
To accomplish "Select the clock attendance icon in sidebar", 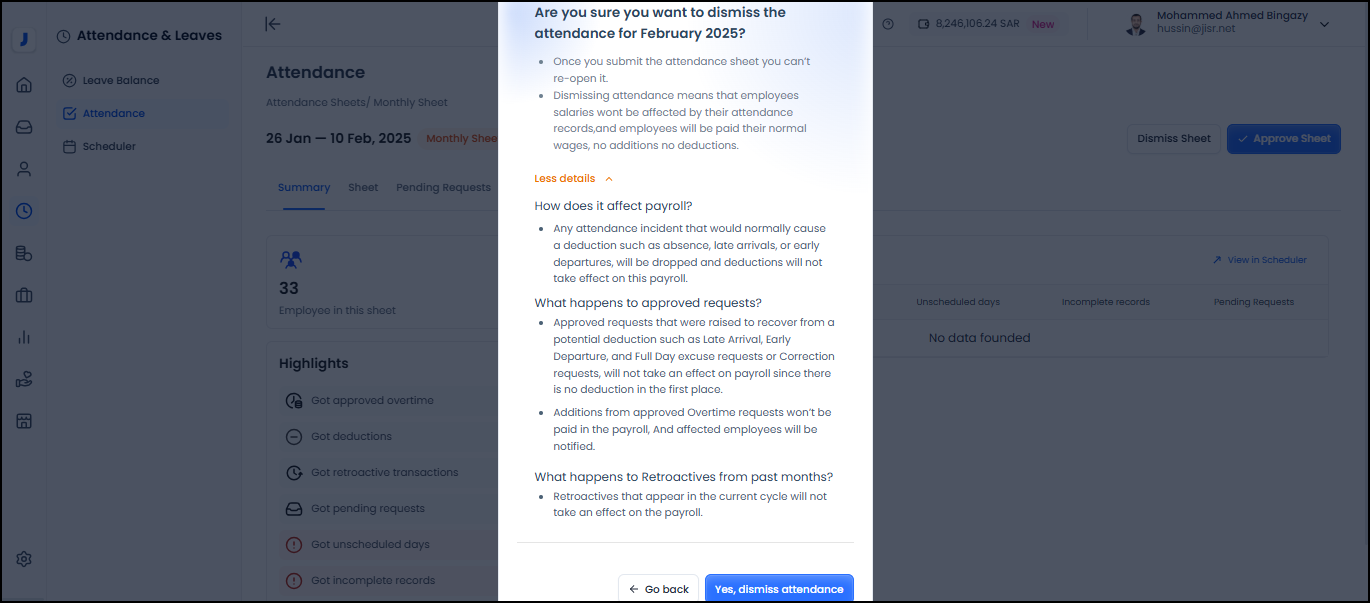I will pyautogui.click(x=24, y=211).
